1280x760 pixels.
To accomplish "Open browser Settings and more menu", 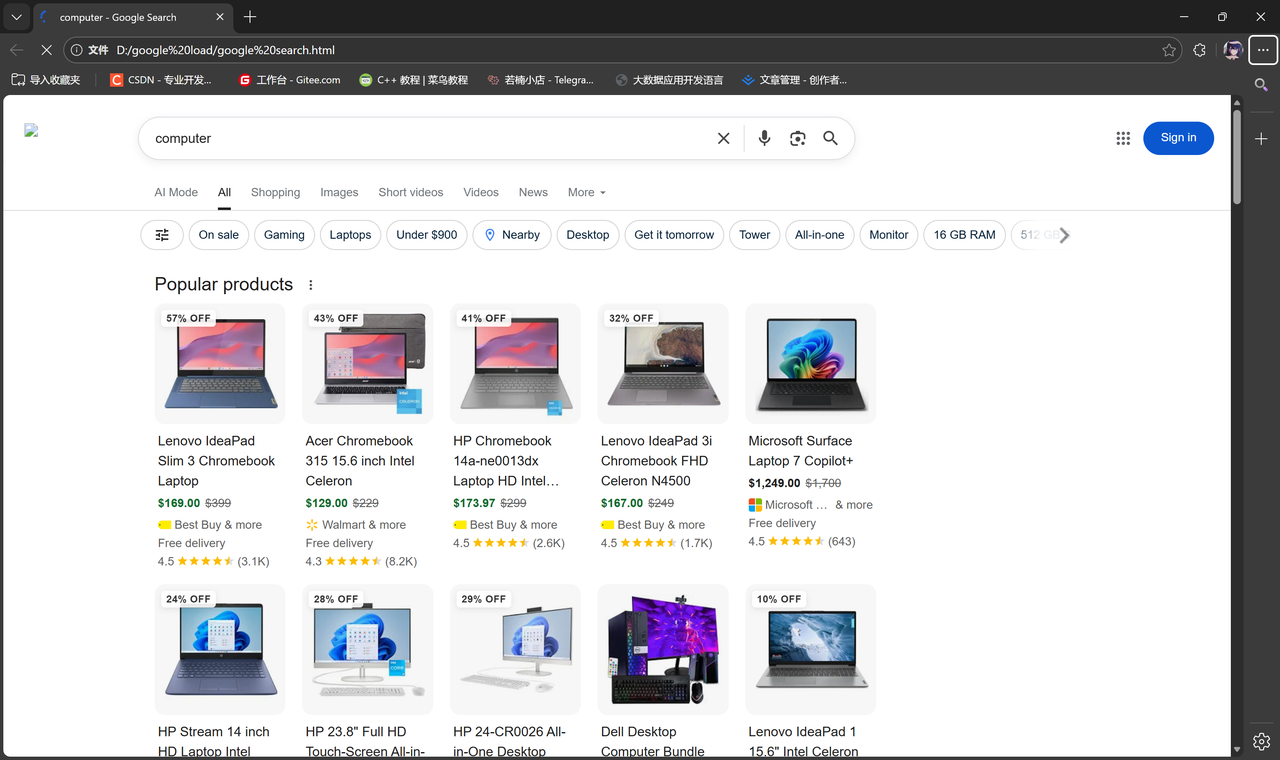I will (x=1263, y=50).
